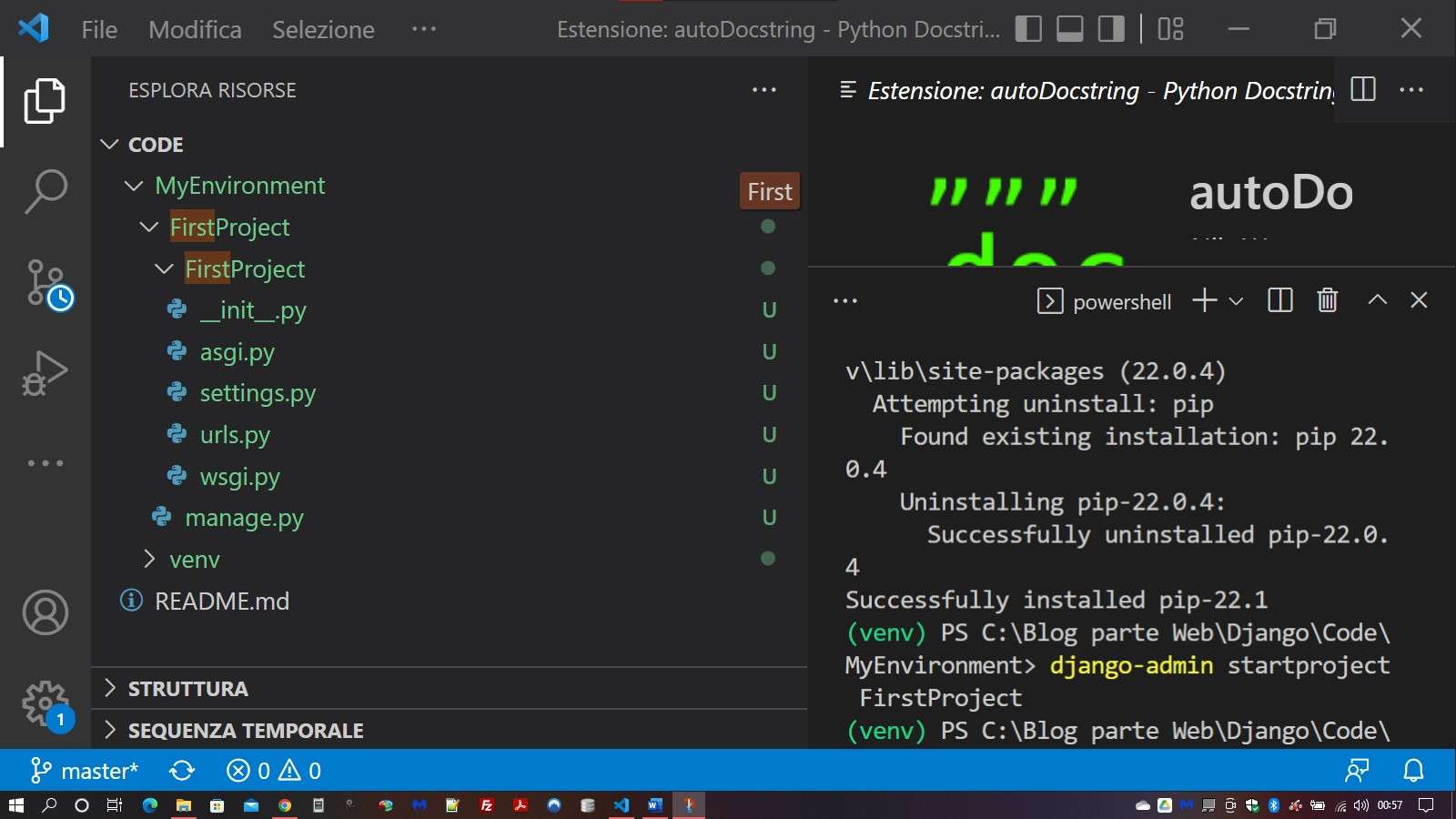Click the VS Code logo icon
The height and width of the screenshot is (819, 1456).
pos(33,28)
